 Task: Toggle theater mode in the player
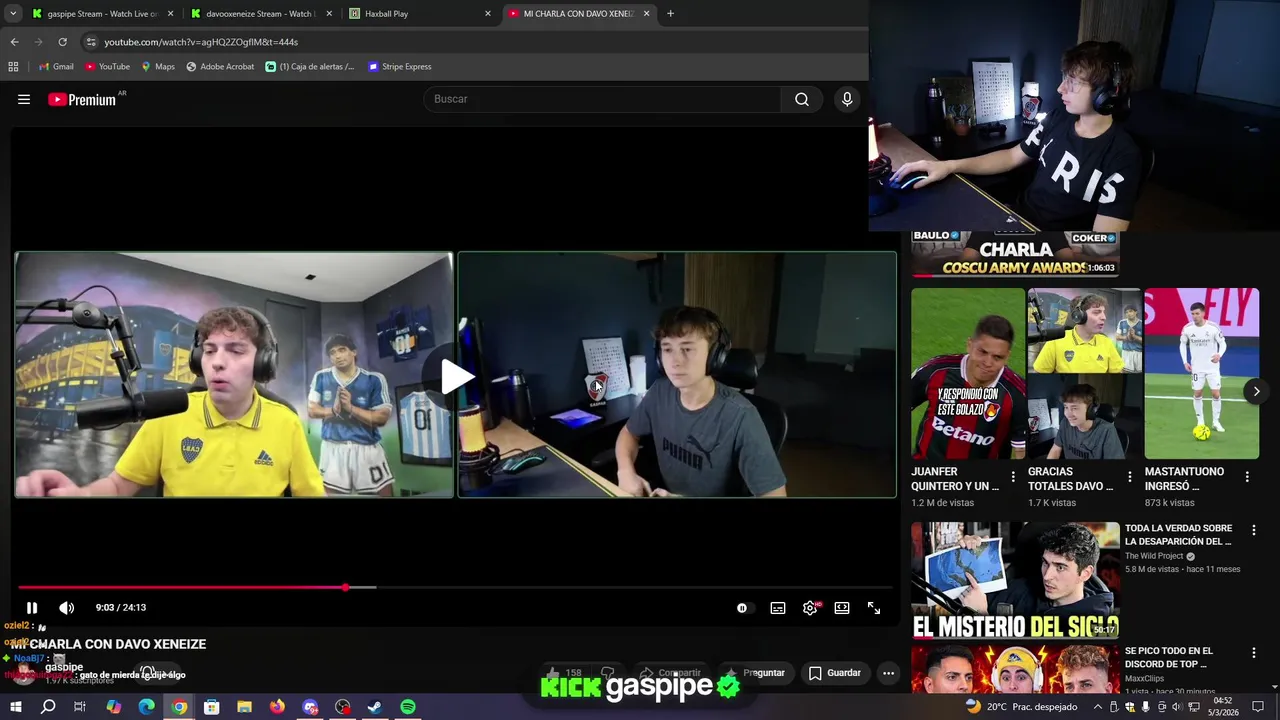click(842, 608)
